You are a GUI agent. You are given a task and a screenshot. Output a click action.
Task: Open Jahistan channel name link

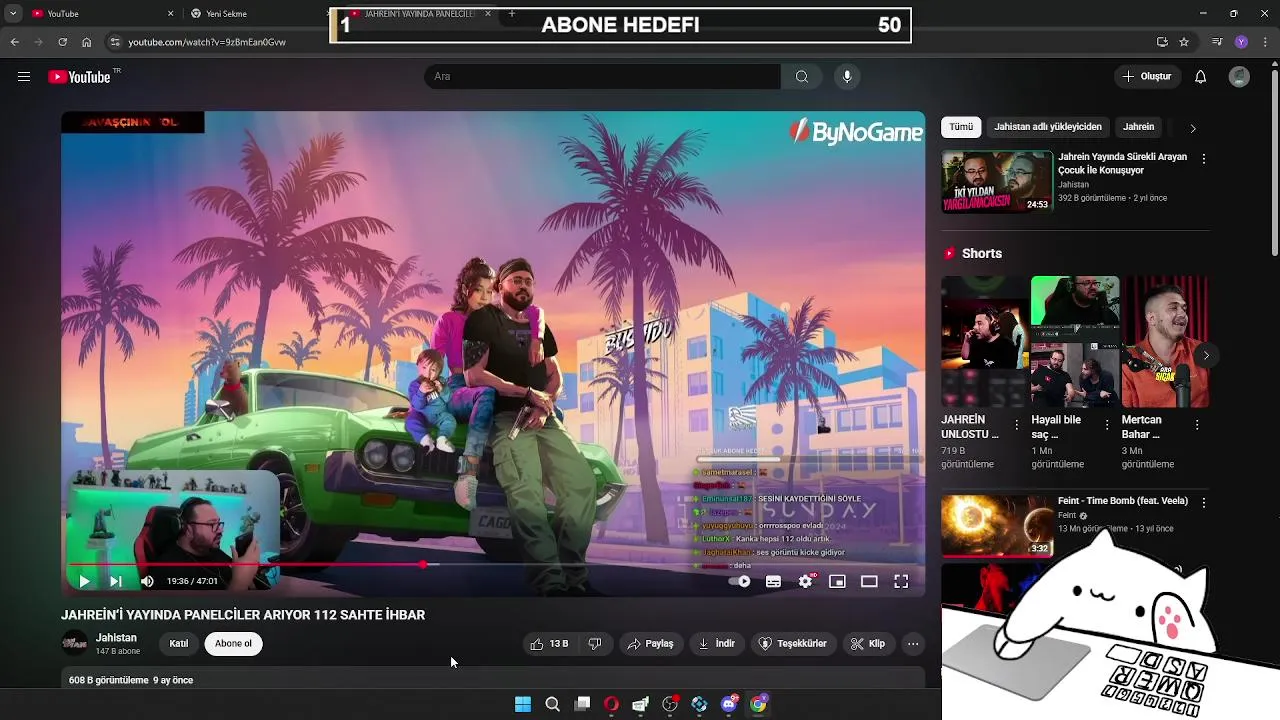[116, 638]
